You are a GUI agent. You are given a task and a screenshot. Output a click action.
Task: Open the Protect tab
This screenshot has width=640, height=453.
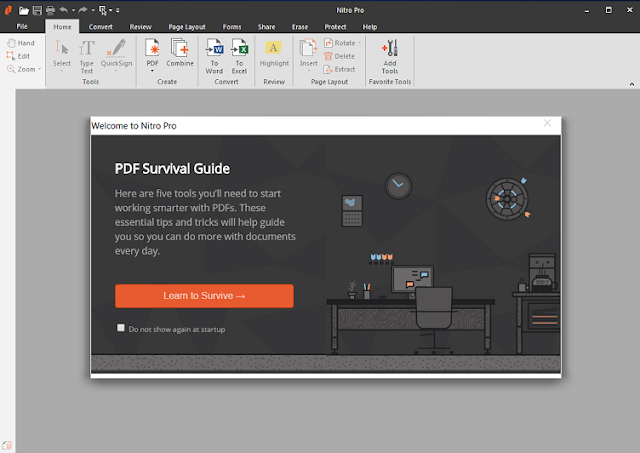pyautogui.click(x=335, y=27)
